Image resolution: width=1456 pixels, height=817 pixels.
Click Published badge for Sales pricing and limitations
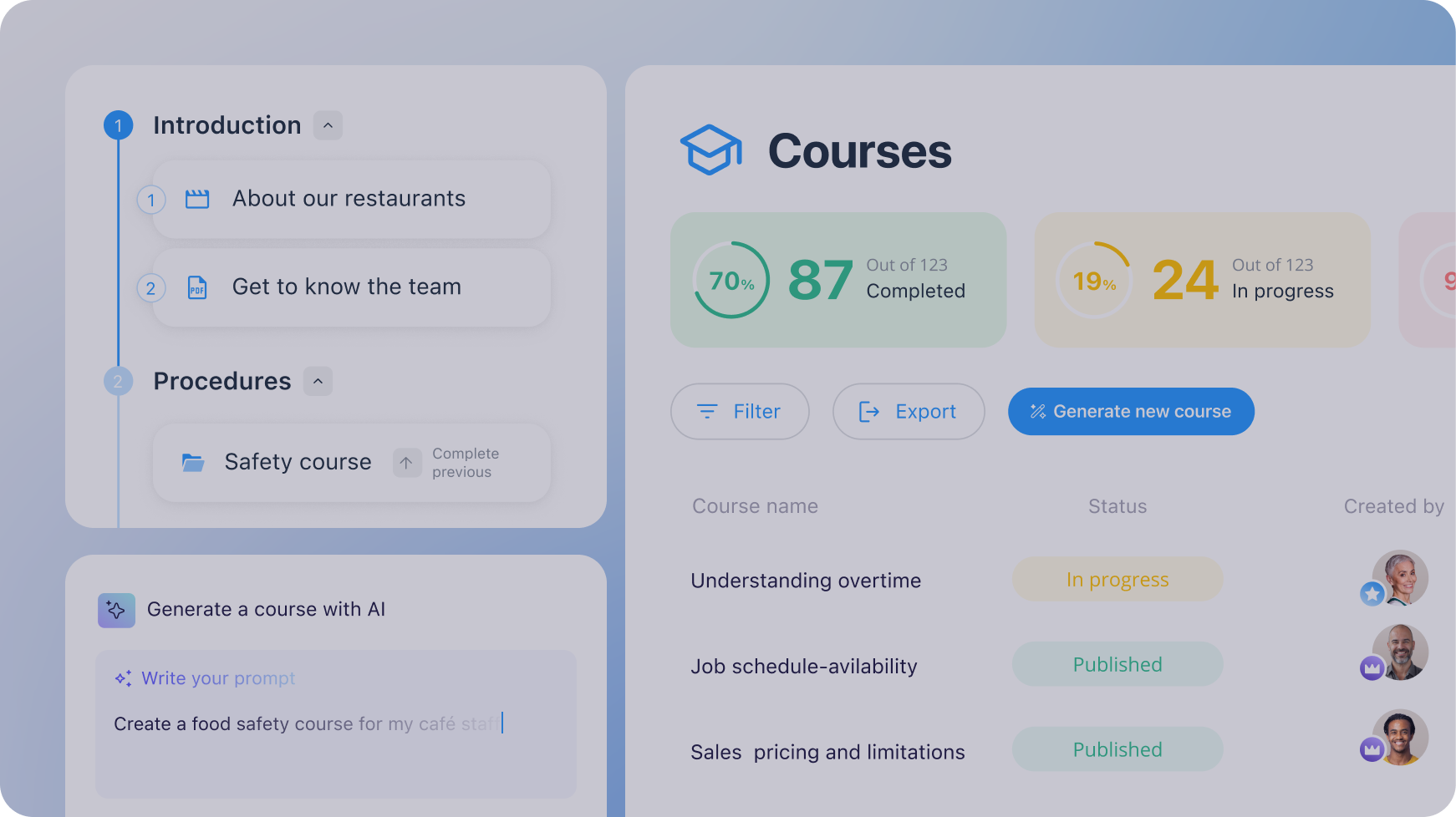click(1117, 749)
